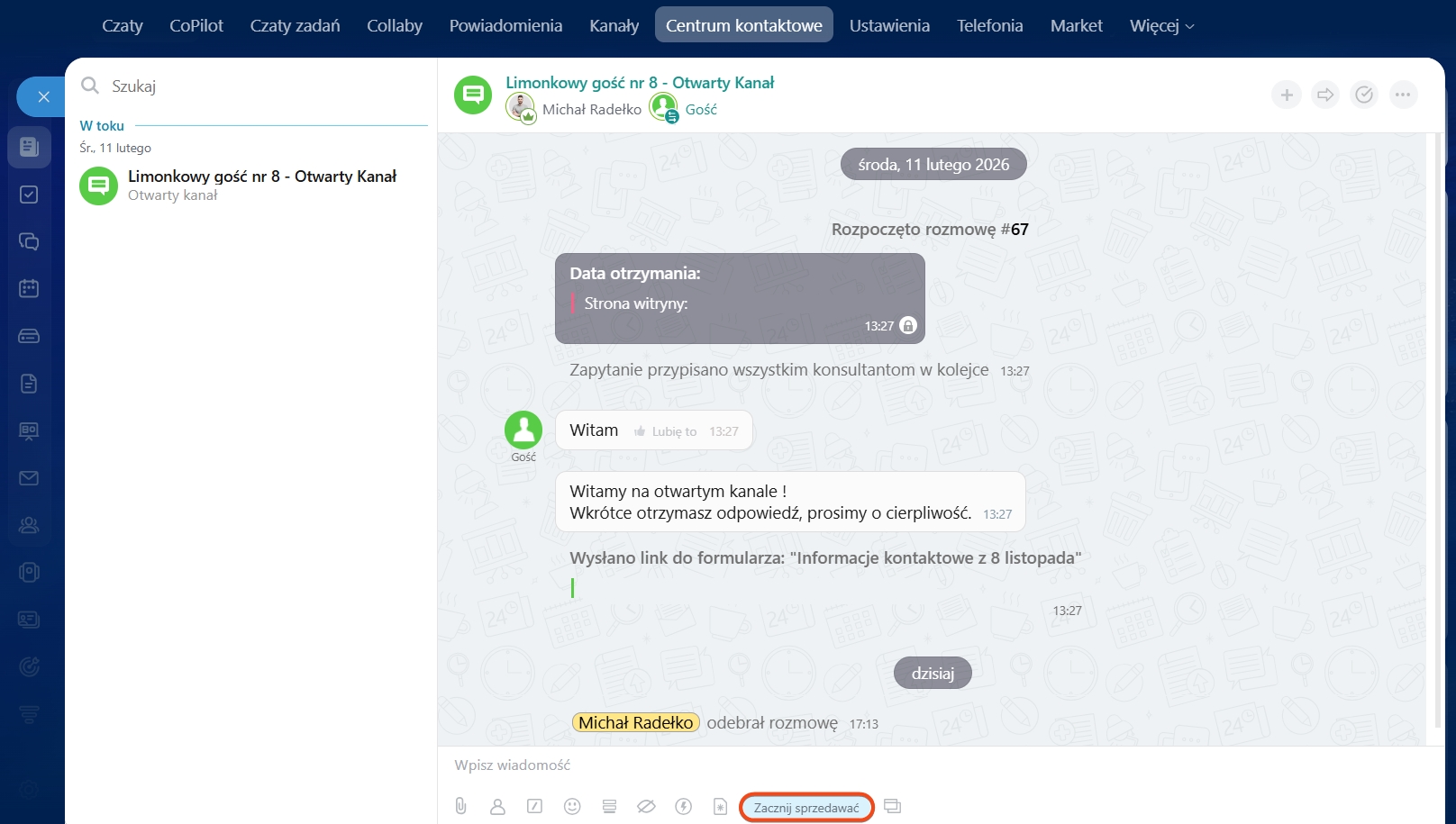Open the mail envelope icon in sidebar
Viewport: 1456px width, 824px height.
[x=29, y=478]
